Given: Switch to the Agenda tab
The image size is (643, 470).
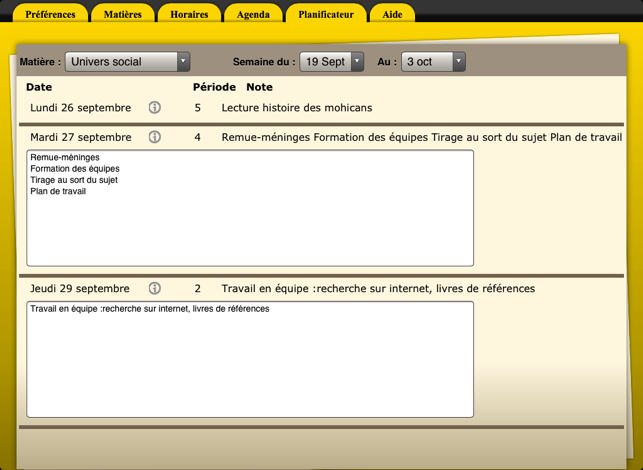Looking at the screenshot, I should point(253,14).
